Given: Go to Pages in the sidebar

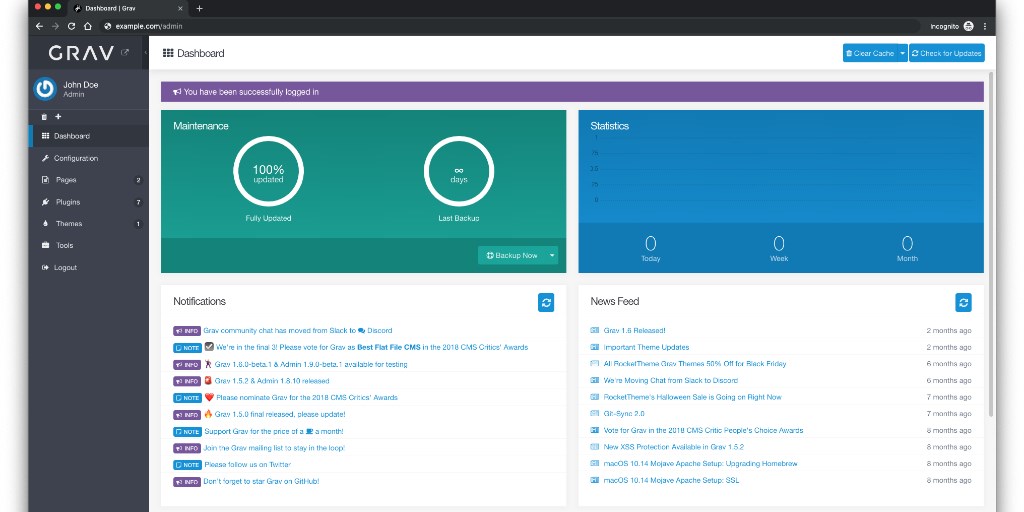Looking at the screenshot, I should click(x=89, y=180).
